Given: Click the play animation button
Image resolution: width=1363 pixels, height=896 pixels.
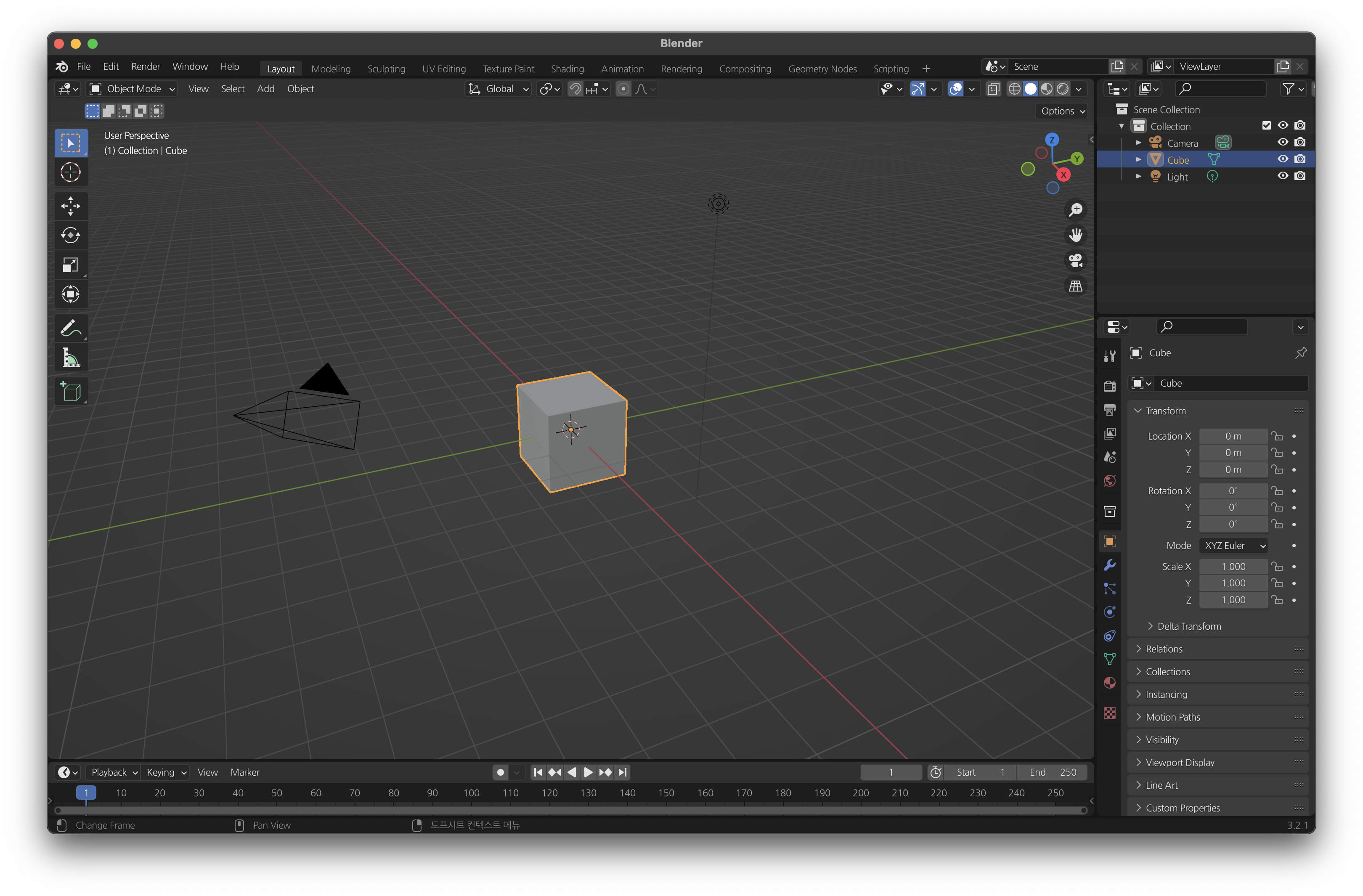Looking at the screenshot, I should 588,772.
